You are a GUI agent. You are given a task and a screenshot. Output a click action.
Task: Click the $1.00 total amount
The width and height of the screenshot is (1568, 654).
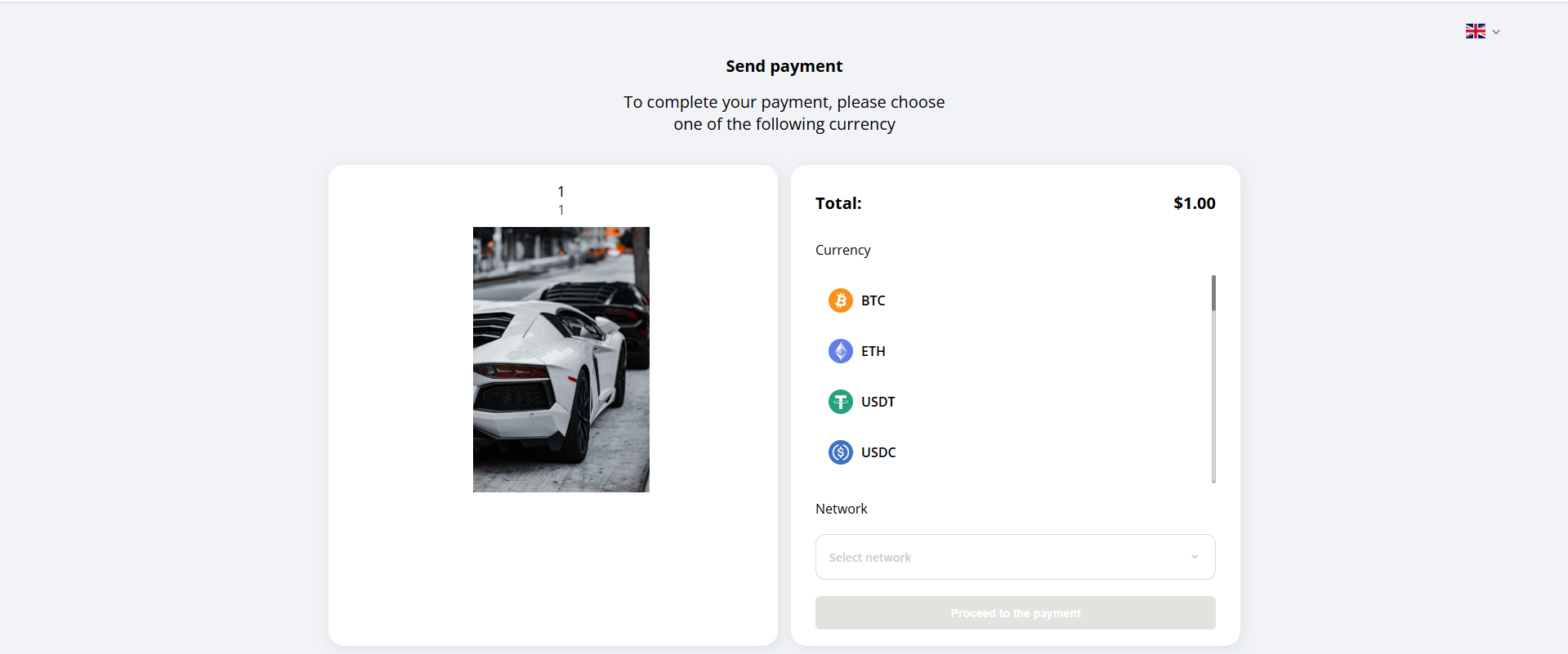(1194, 203)
